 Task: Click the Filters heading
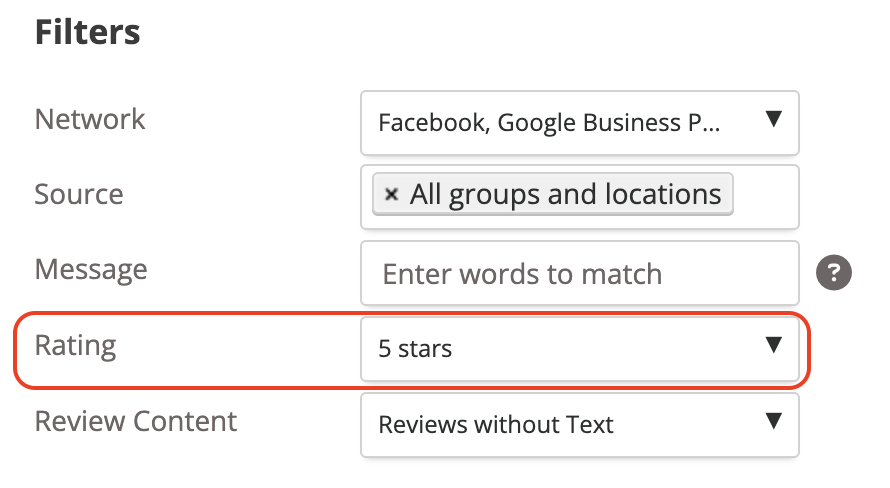tap(87, 32)
